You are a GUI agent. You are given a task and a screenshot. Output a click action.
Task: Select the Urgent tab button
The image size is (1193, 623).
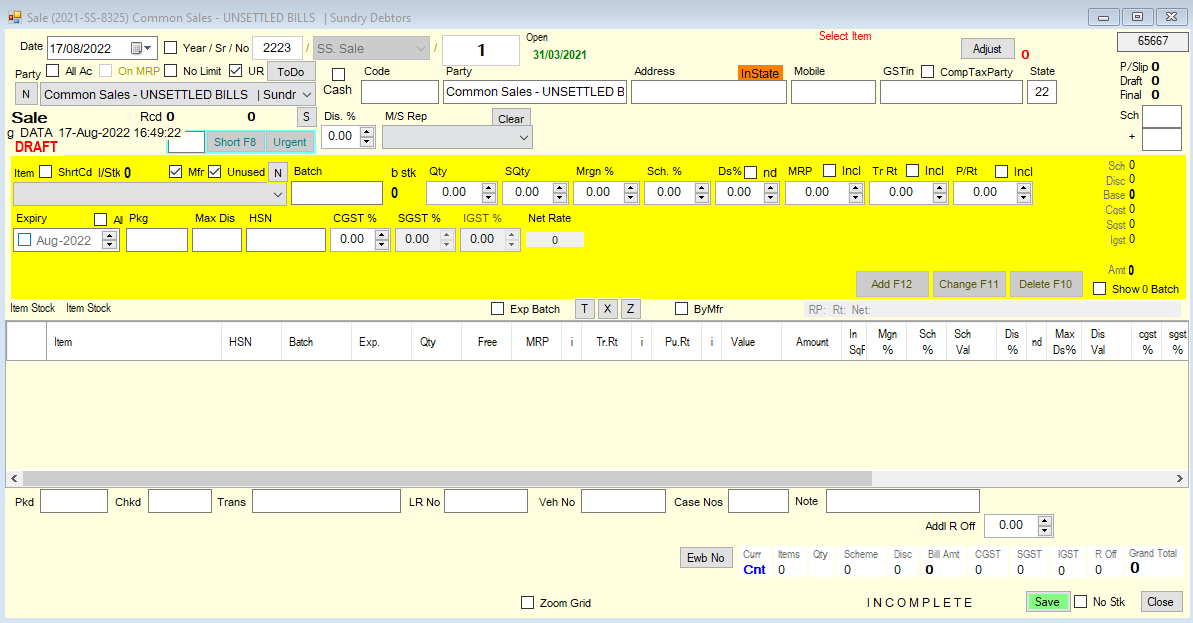pyautogui.click(x=290, y=142)
